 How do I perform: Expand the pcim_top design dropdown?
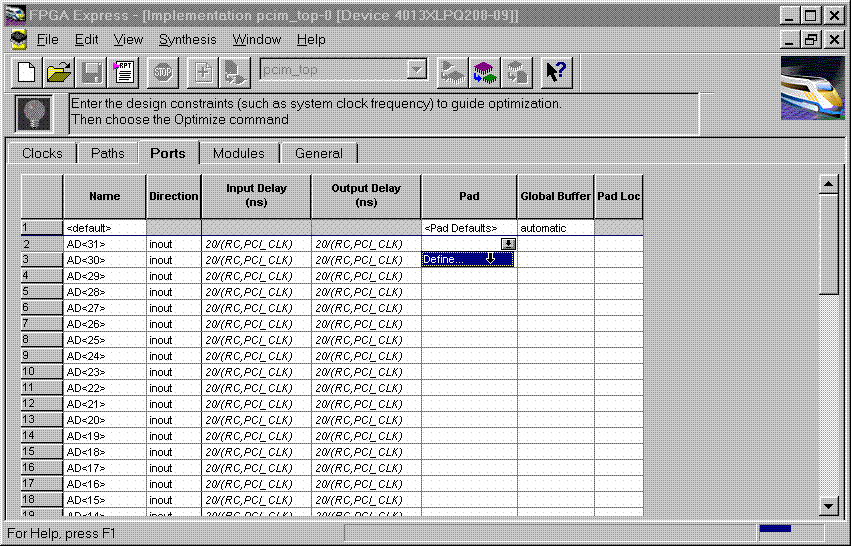(x=417, y=70)
